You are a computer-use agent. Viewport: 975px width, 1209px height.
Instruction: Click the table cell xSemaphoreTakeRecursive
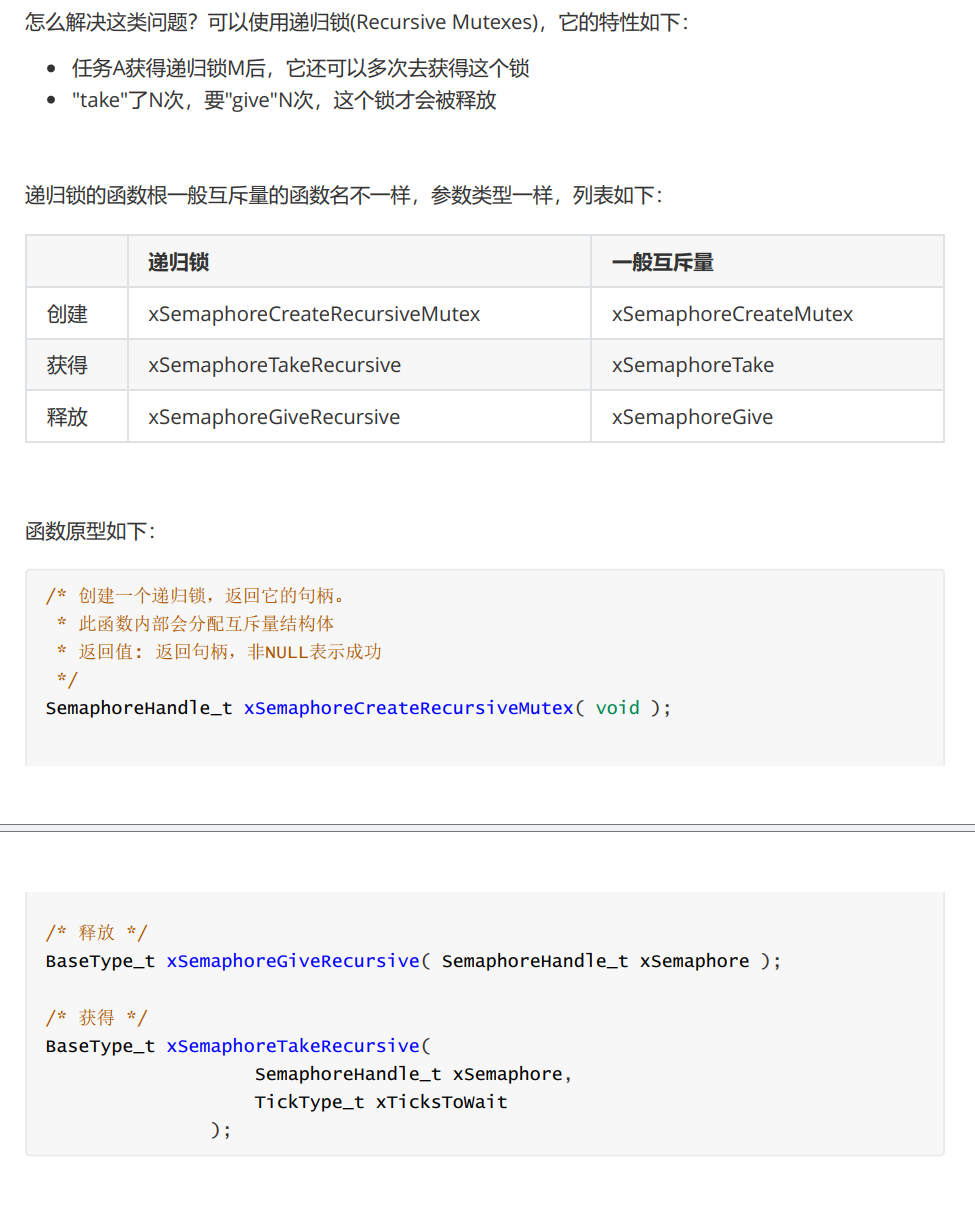coord(359,365)
